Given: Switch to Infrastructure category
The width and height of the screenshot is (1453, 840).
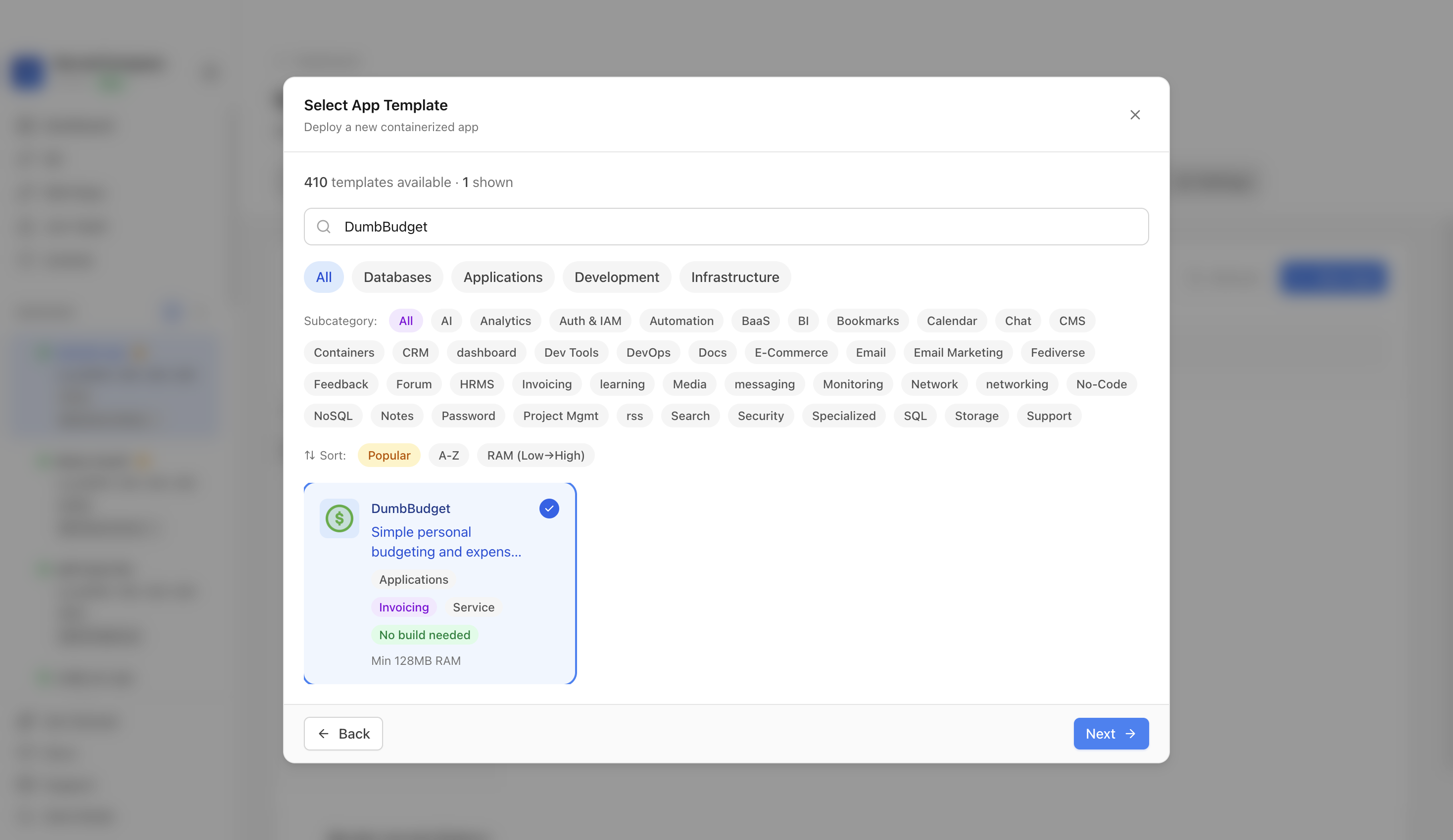Looking at the screenshot, I should click(734, 278).
